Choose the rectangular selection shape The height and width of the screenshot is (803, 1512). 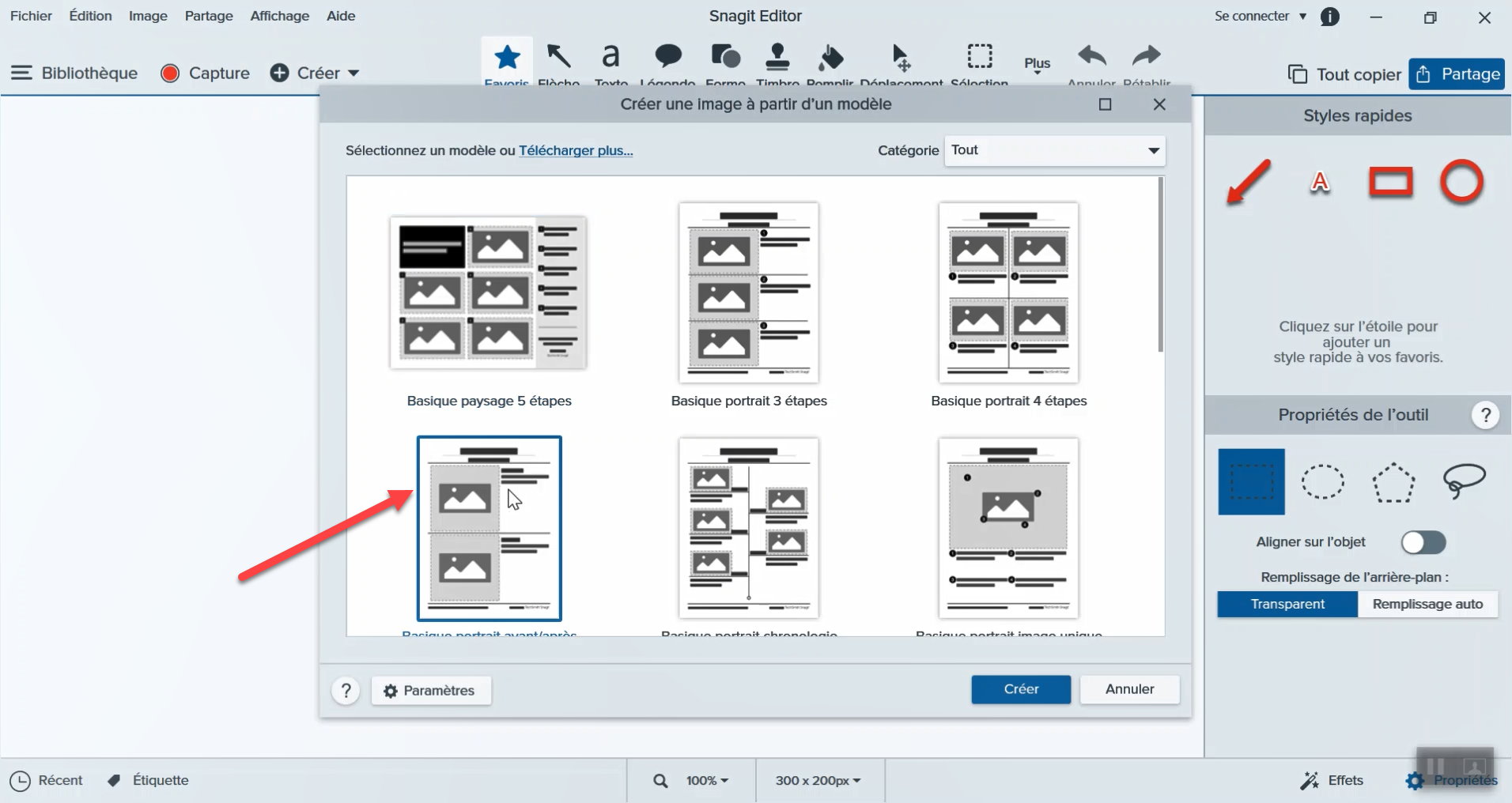tap(1251, 481)
